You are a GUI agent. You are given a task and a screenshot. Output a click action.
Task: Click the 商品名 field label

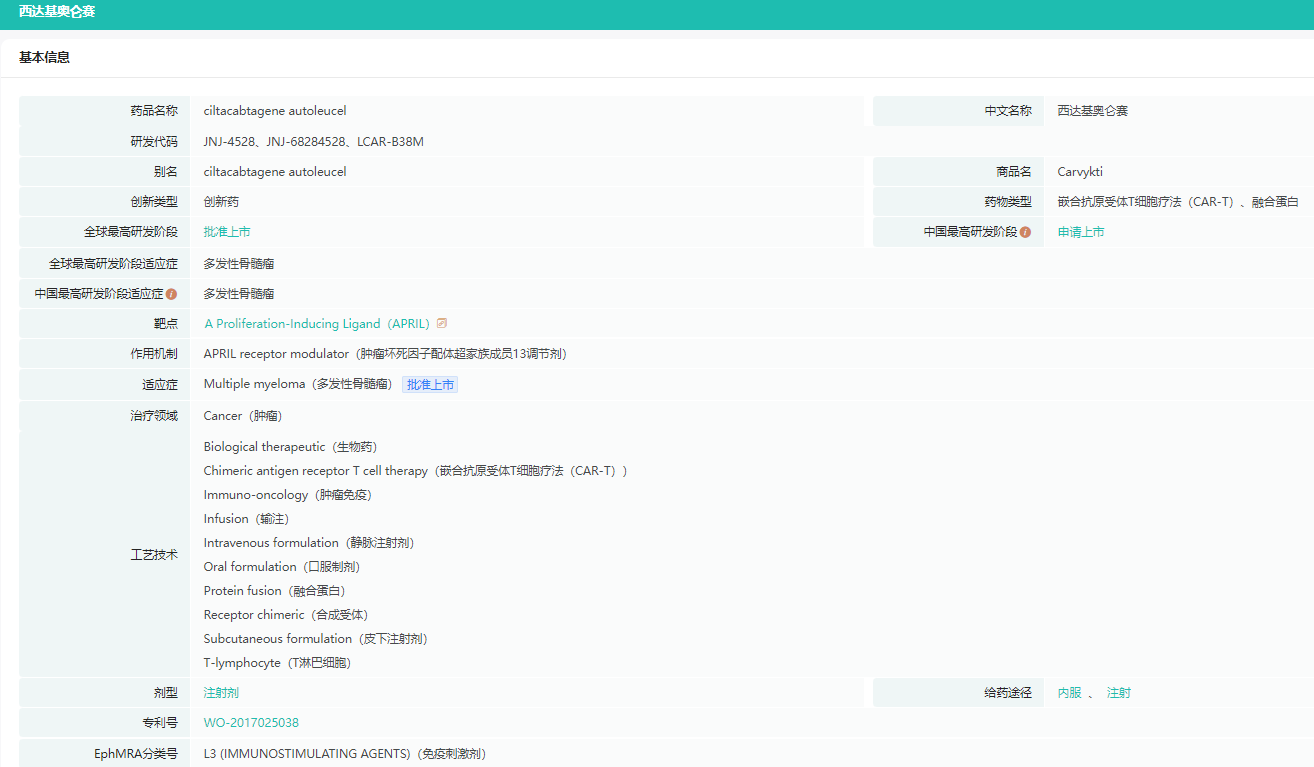click(1014, 172)
